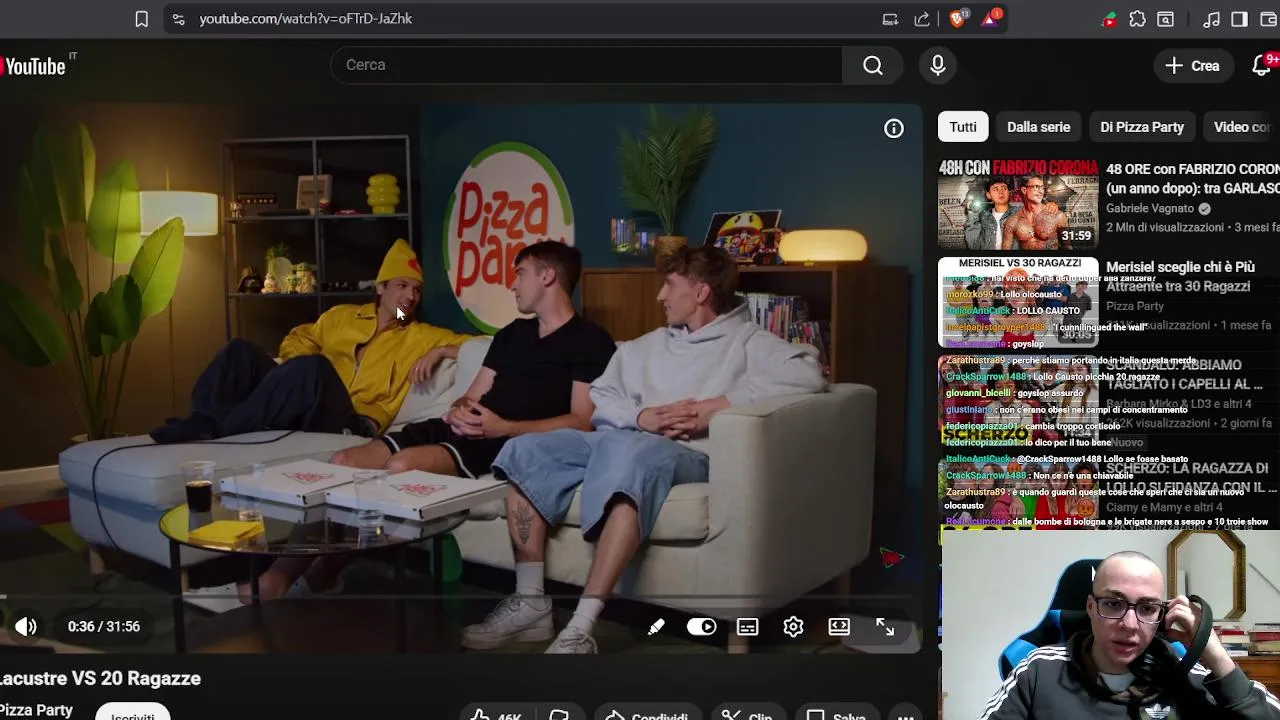Screen dimensions: 1280x720
Task: Click the tab search window icon
Action: point(1165,19)
